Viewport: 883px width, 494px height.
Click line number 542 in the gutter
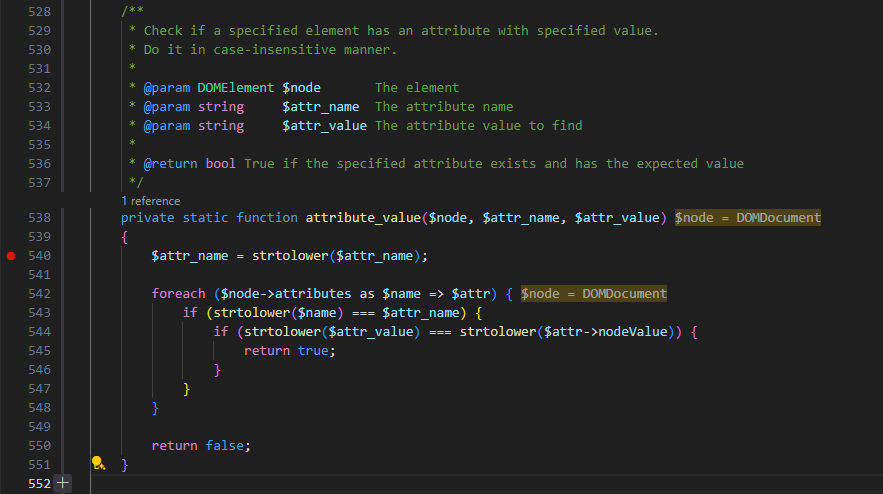39,294
